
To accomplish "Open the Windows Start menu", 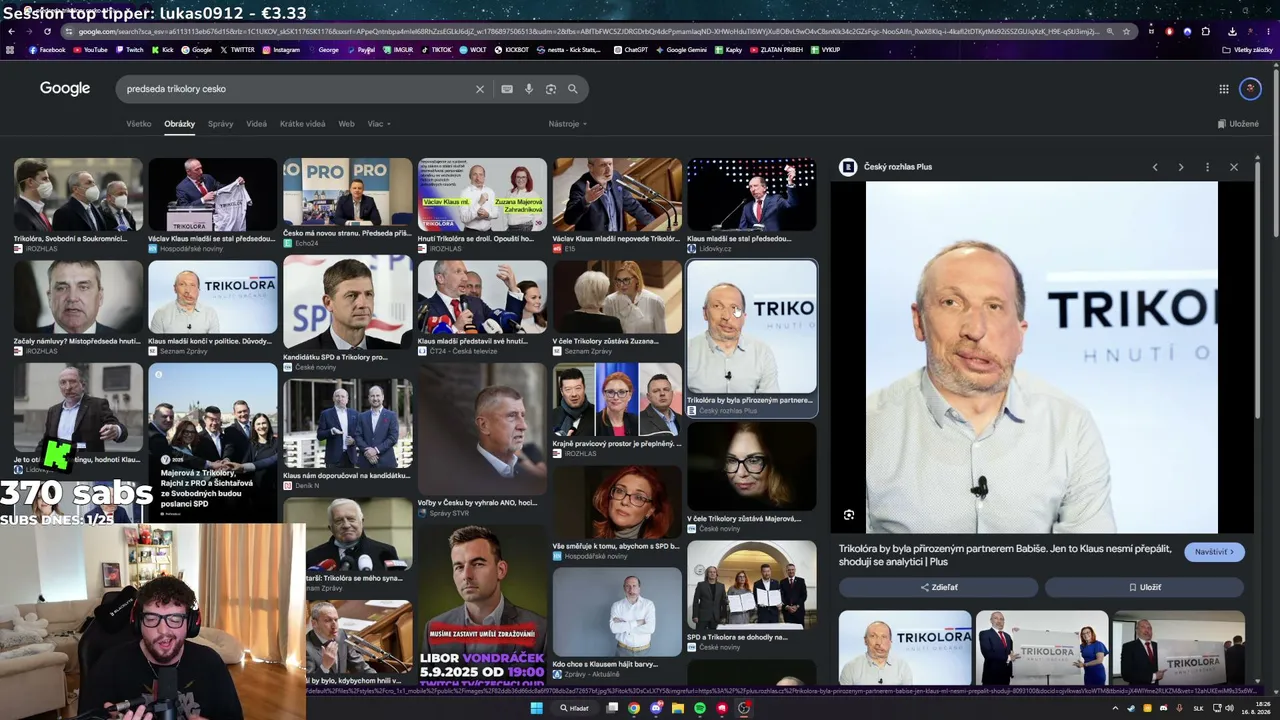I will [536, 708].
